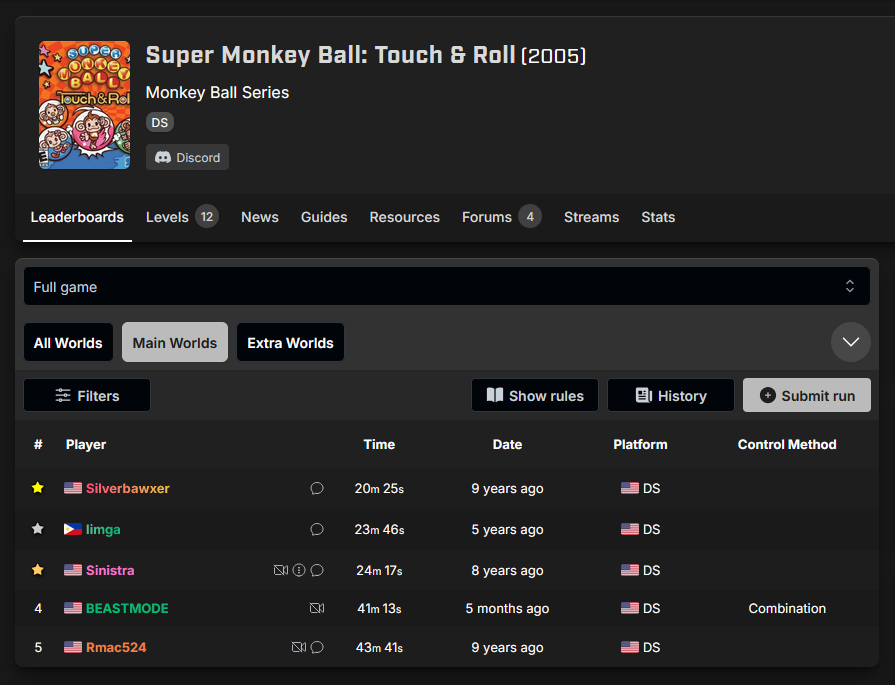Open the Stats tab
The image size is (895, 685).
click(658, 217)
